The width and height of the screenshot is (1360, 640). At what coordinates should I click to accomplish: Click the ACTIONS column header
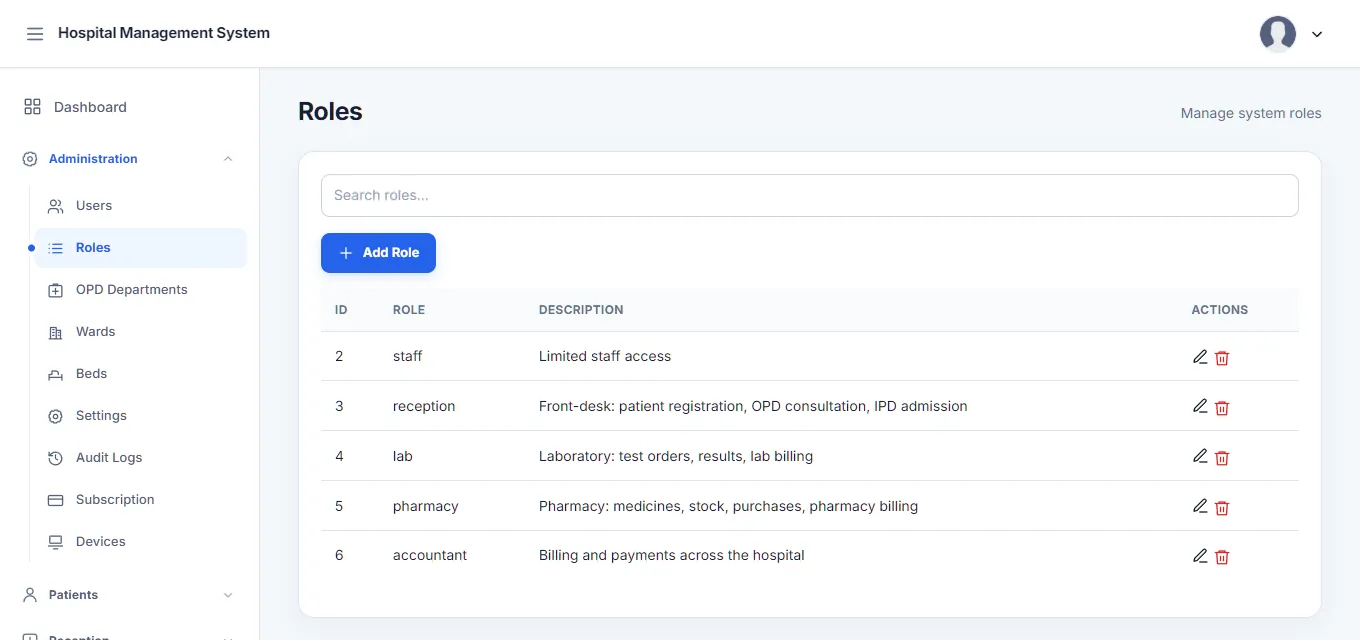[1220, 310]
